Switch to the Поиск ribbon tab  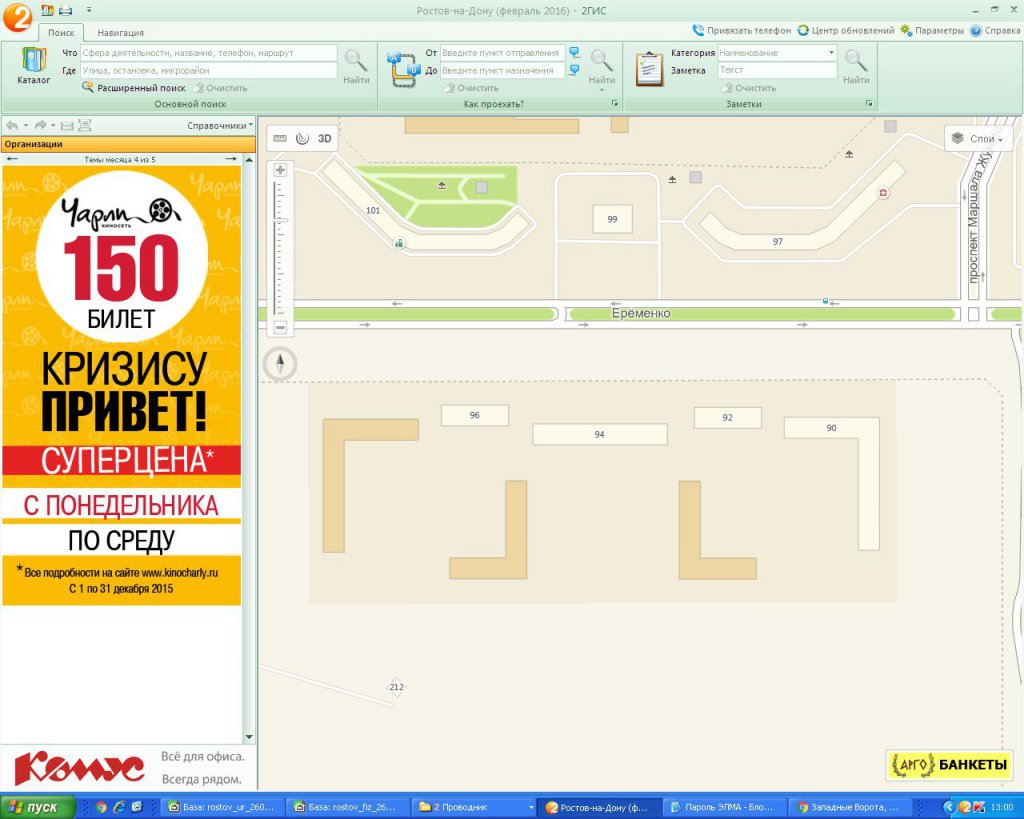[61, 32]
